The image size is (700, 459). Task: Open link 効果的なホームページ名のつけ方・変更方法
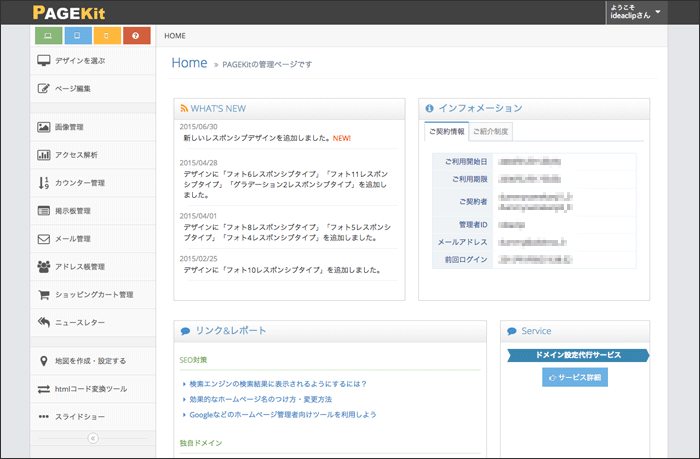(x=261, y=399)
